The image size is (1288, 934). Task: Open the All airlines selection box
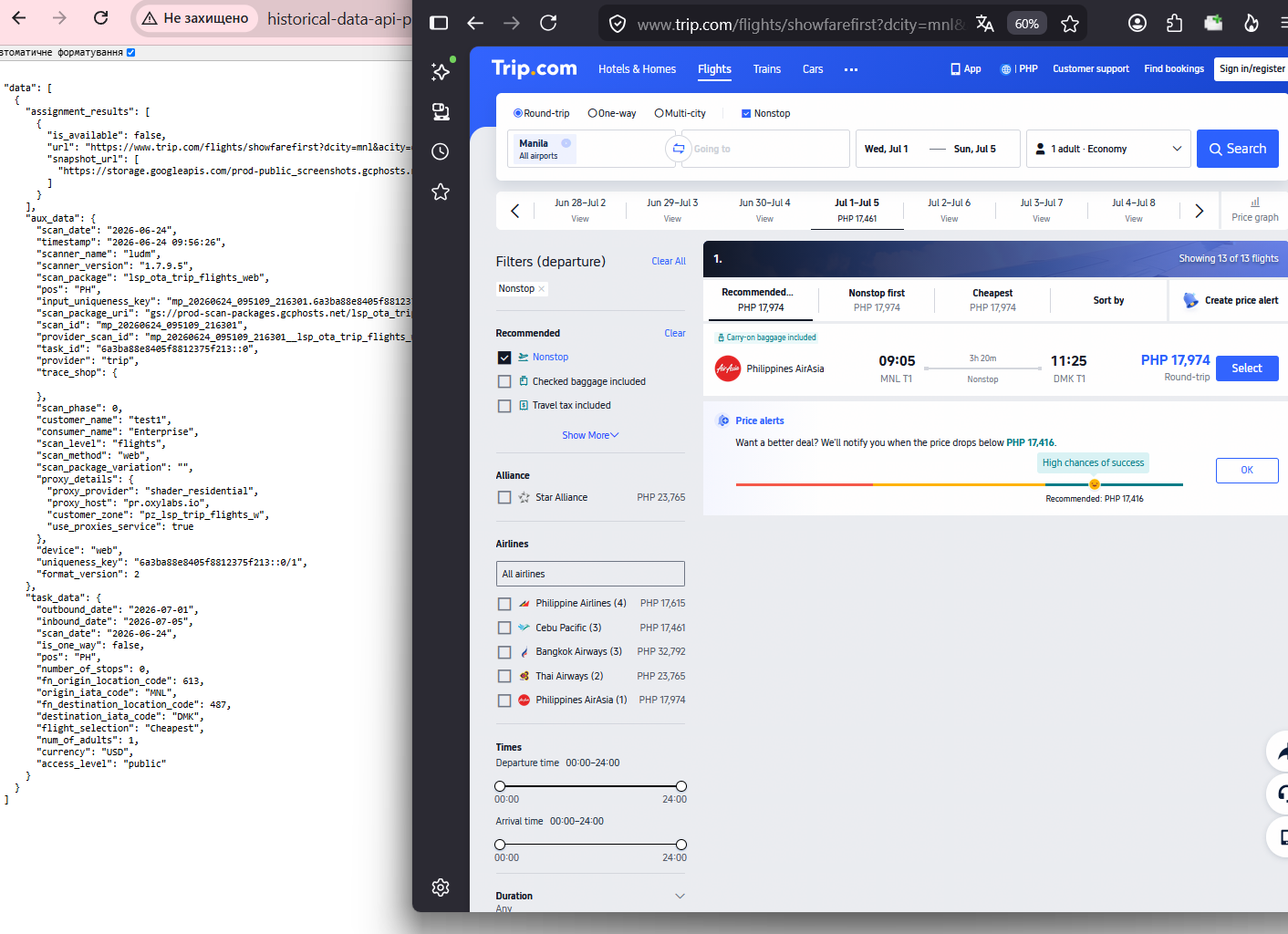click(x=590, y=574)
